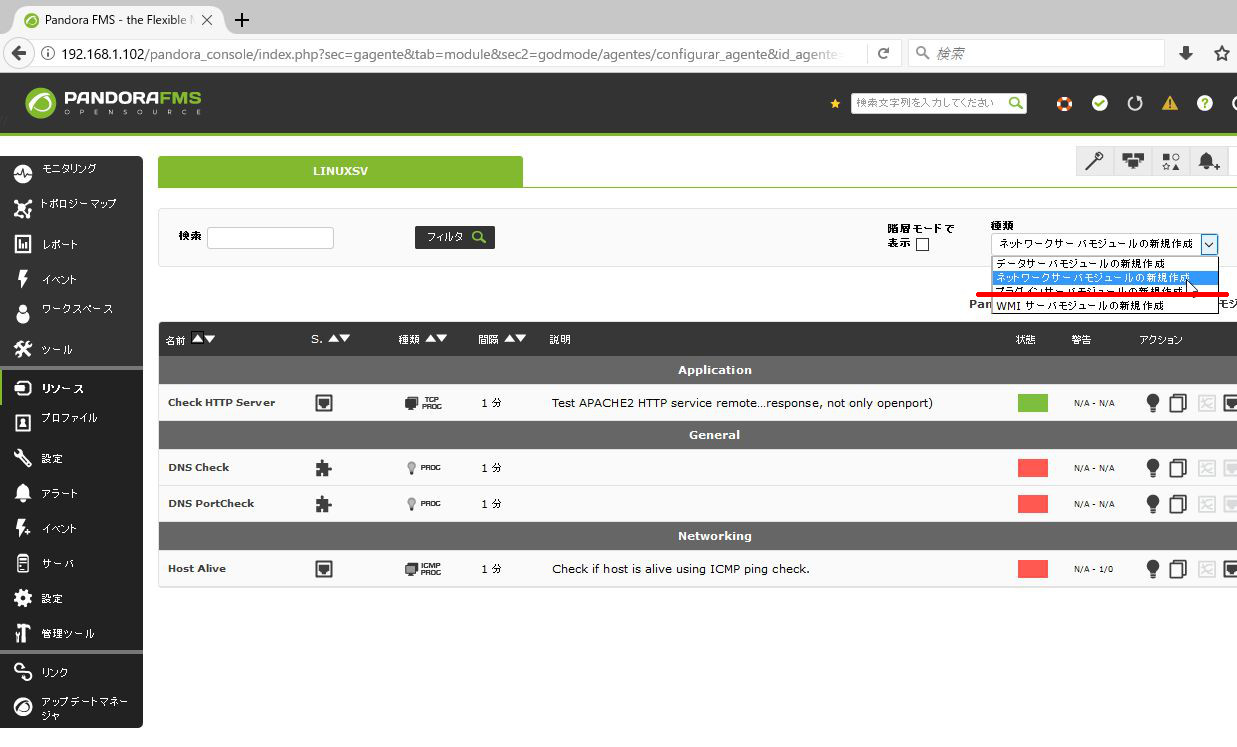Click the browser address bar URL
Viewport: 1237px width, 747px height.
click(450, 54)
